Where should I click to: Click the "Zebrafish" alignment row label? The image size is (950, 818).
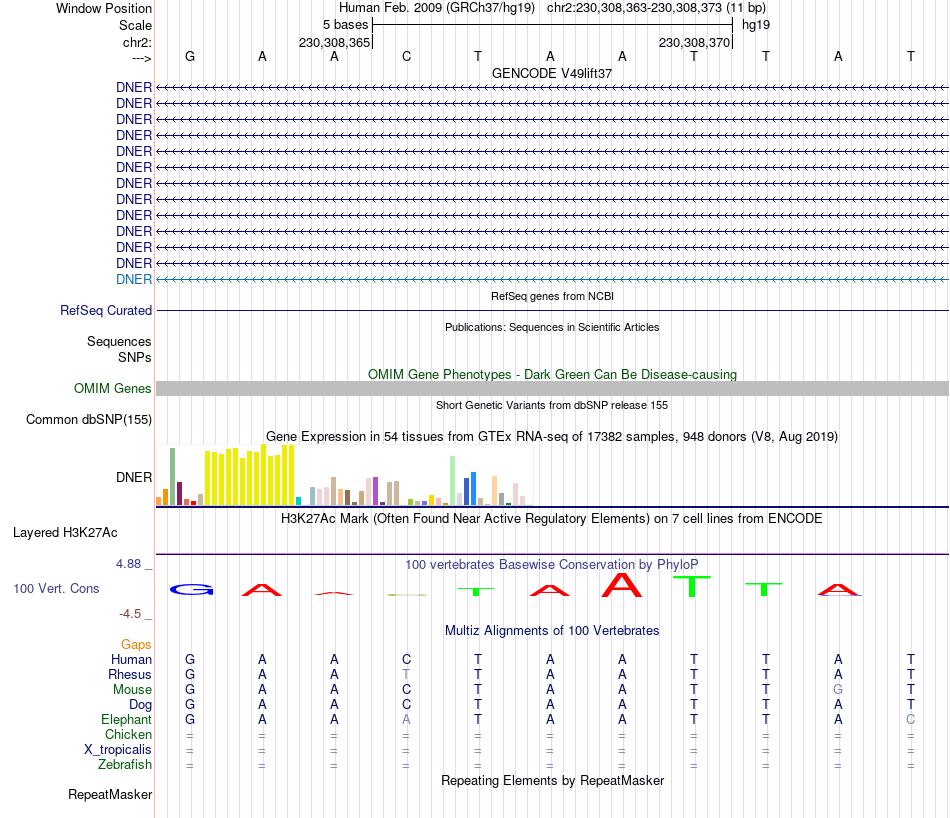pos(125,765)
